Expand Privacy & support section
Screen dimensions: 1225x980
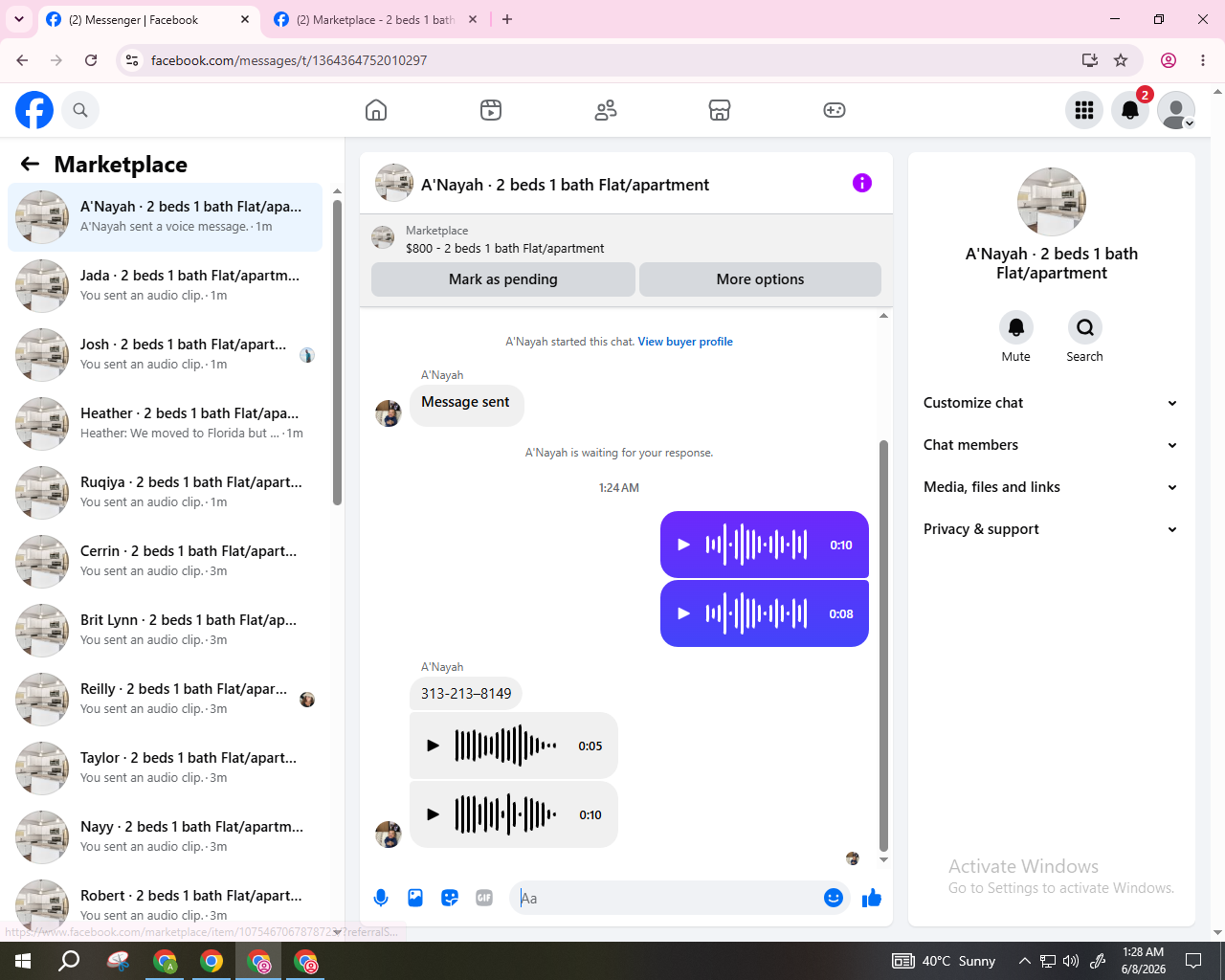tap(1051, 529)
